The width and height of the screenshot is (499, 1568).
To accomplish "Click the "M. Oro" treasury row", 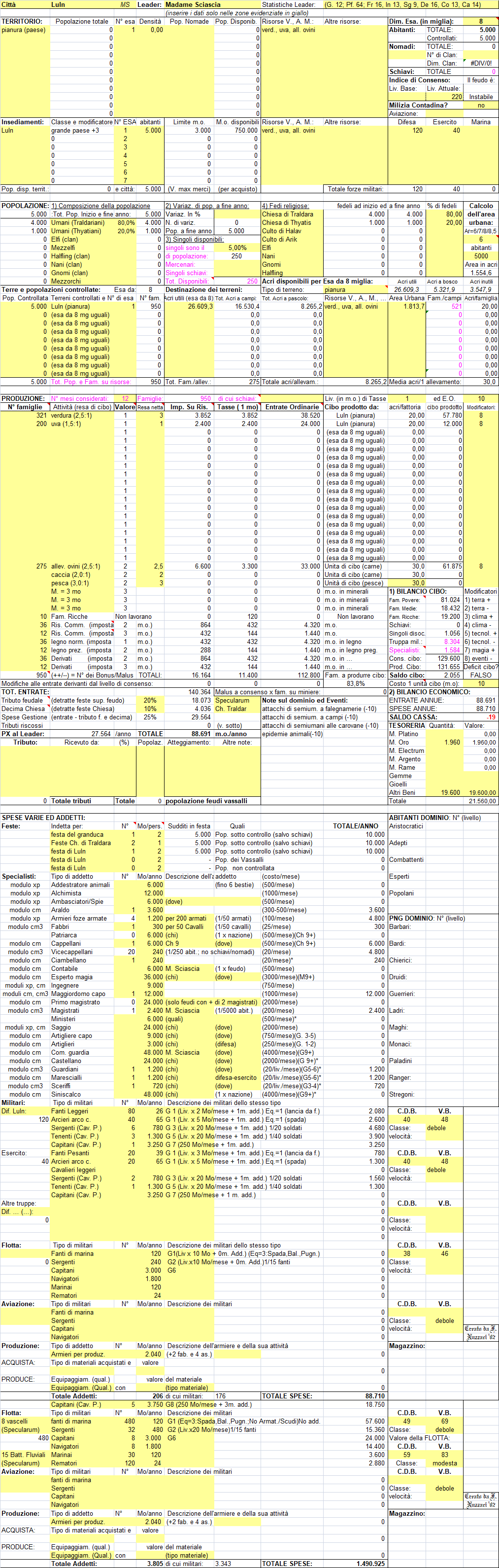I will 399,743.
